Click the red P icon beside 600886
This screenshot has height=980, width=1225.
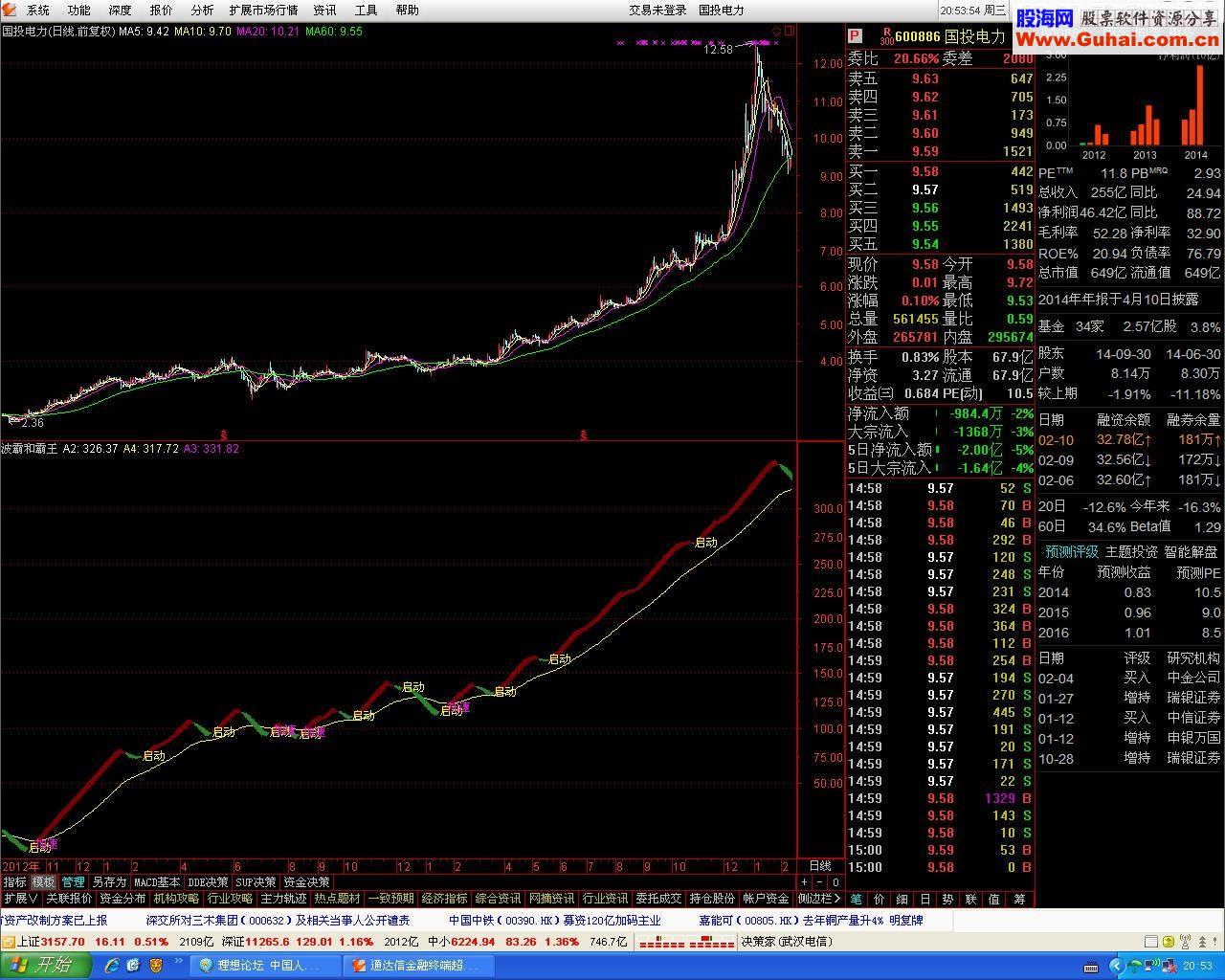(856, 36)
